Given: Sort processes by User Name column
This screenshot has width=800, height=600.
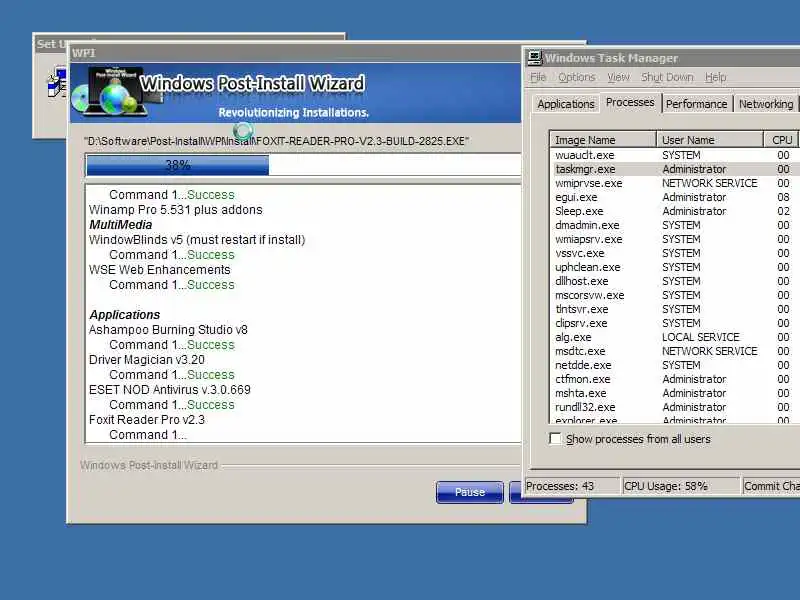Looking at the screenshot, I should coord(710,140).
